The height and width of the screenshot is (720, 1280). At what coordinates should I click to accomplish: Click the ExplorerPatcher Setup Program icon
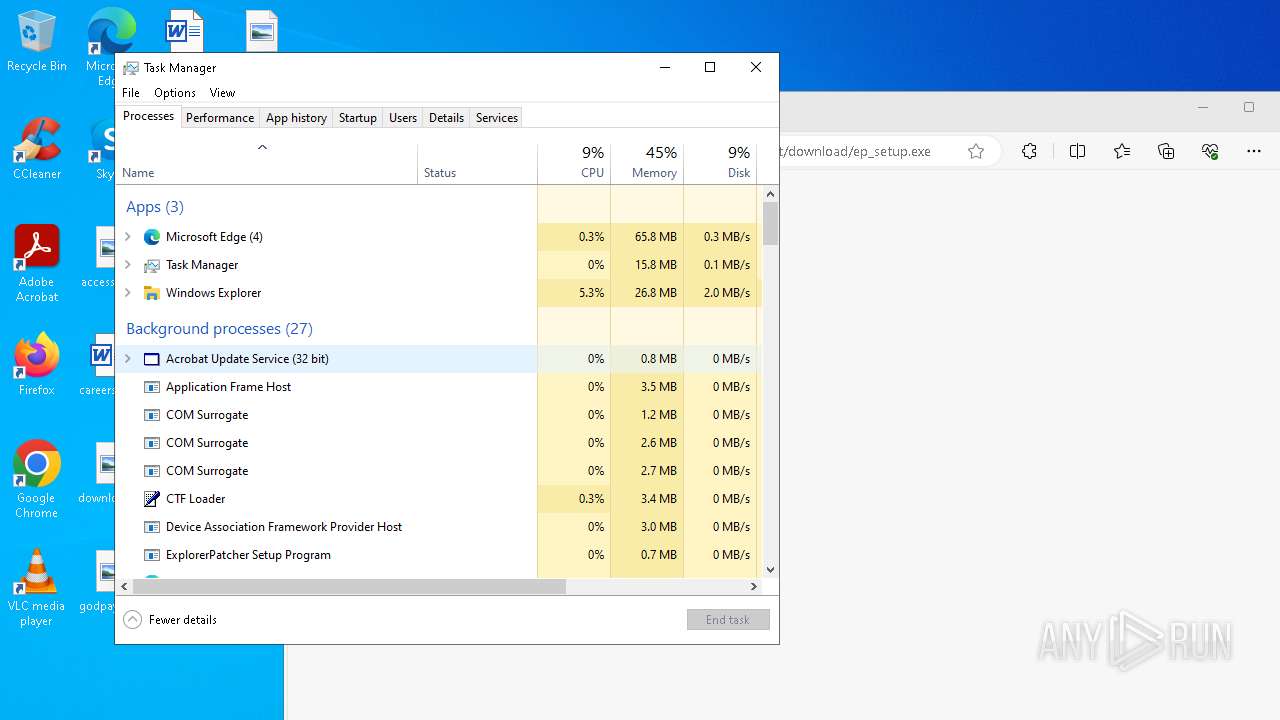(152, 555)
